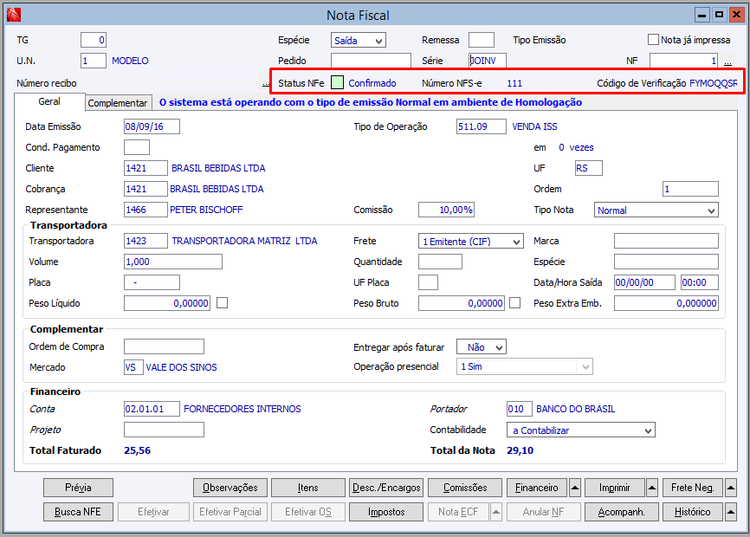
Task: Click the green Status NFe indicator box
Action: (x=337, y=83)
